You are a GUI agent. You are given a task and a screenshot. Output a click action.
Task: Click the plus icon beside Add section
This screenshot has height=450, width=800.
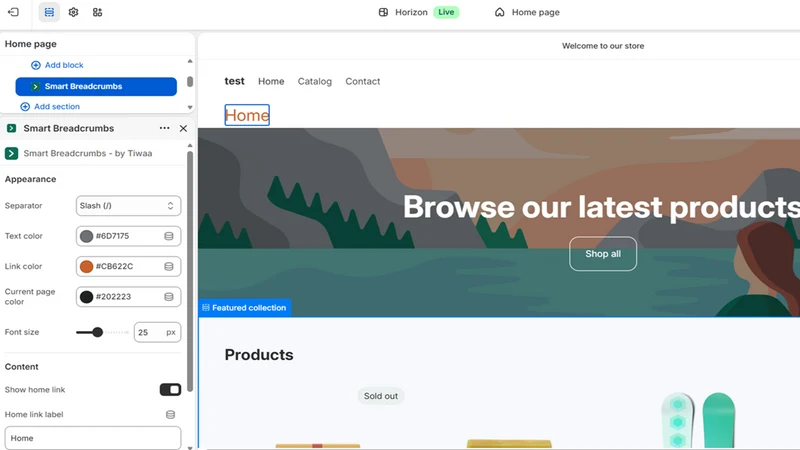[x=25, y=107]
